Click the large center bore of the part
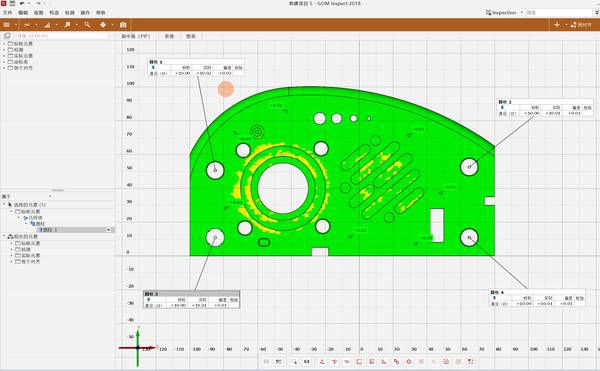This screenshot has width=600, height=371. tap(283, 188)
